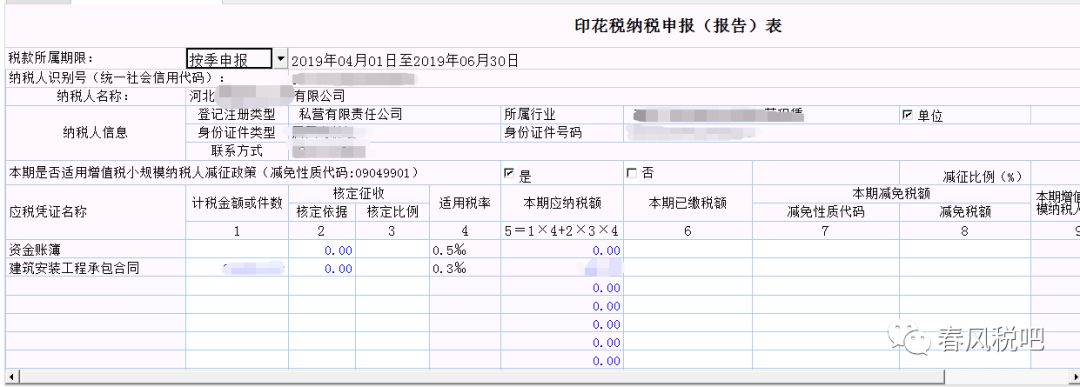Click the 核定依据 column header
Viewport: 1080px width, 387px height.
tap(322, 212)
